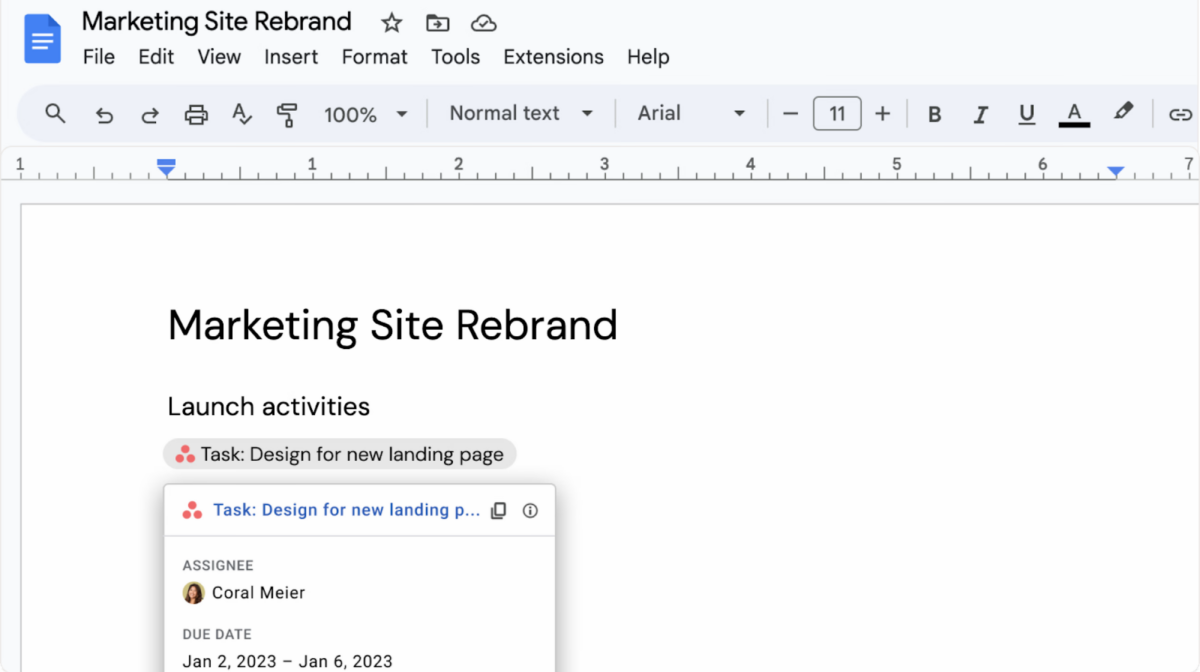Open the zoom level dropdown
The height and width of the screenshot is (672, 1200).
[366, 113]
